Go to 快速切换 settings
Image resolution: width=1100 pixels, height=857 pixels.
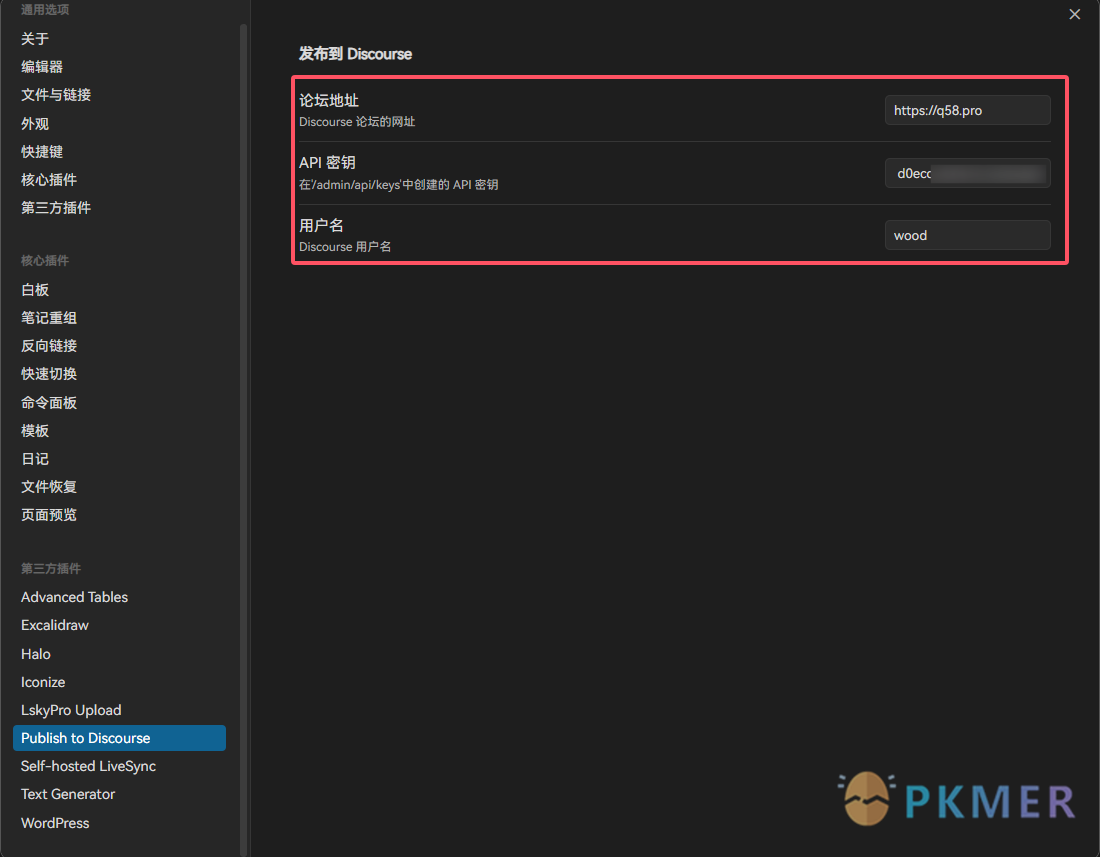[x=48, y=374]
